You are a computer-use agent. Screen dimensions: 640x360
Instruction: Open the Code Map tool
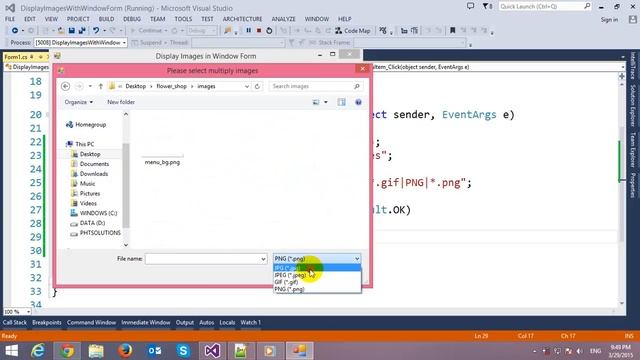353,31
